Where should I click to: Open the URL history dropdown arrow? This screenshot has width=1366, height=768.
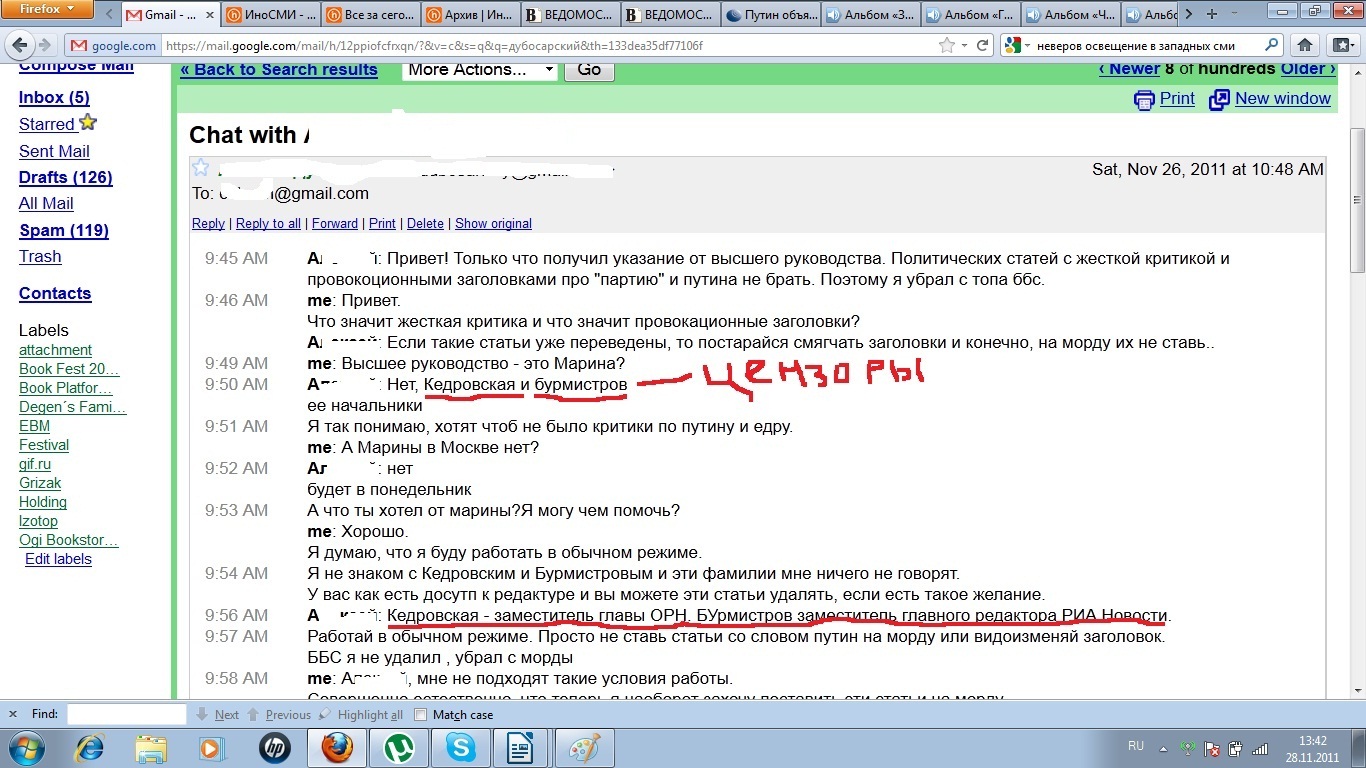click(x=965, y=45)
